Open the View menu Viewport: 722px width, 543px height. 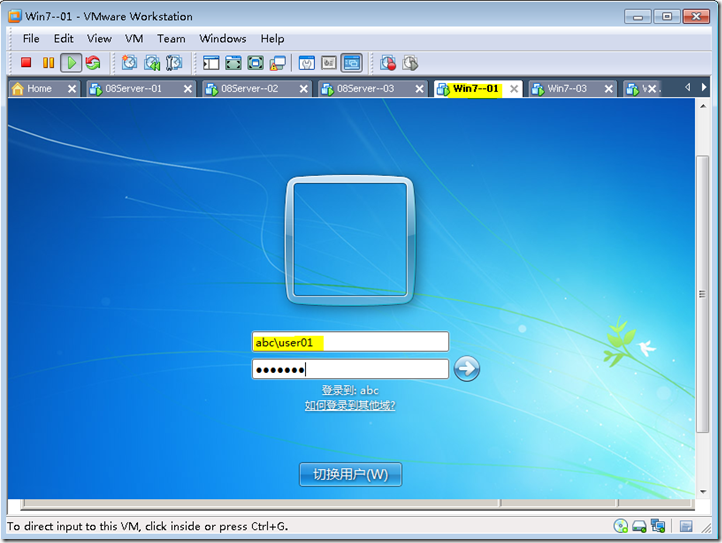pos(99,38)
